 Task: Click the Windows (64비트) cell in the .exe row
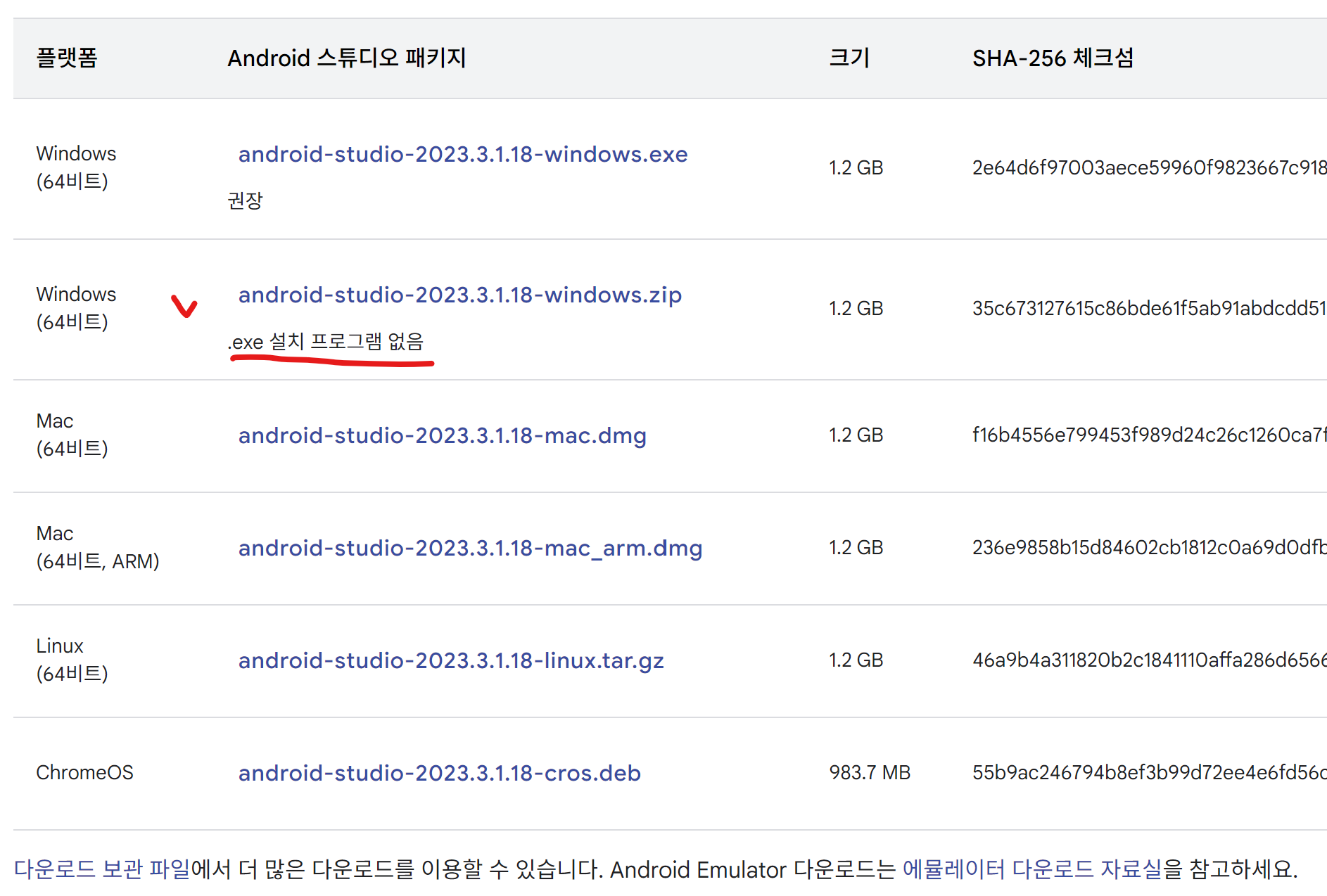[x=76, y=167]
